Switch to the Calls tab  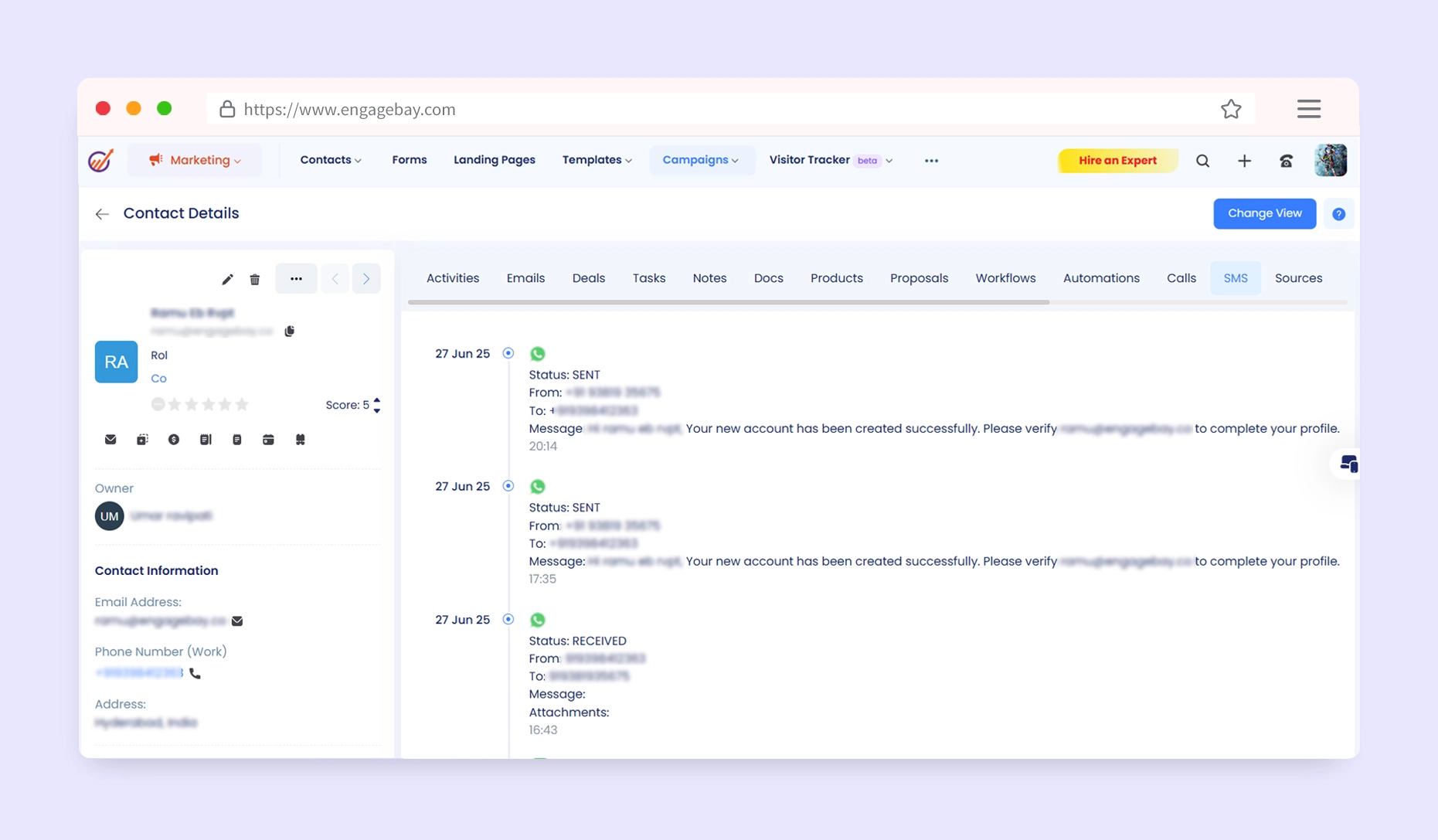coord(1181,278)
